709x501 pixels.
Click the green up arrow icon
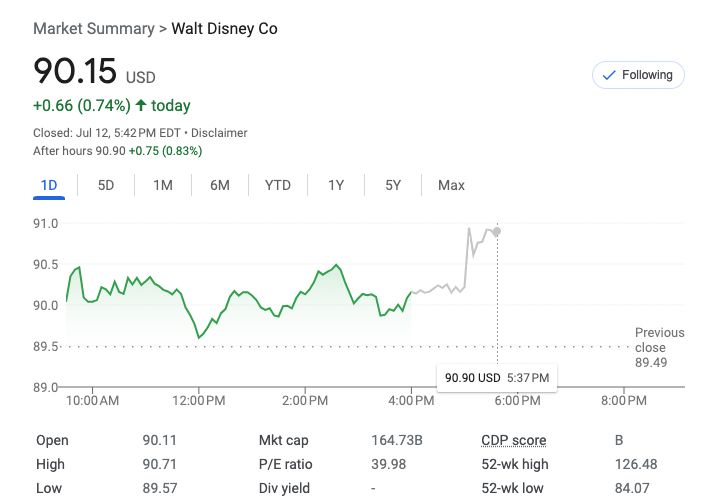tap(141, 106)
